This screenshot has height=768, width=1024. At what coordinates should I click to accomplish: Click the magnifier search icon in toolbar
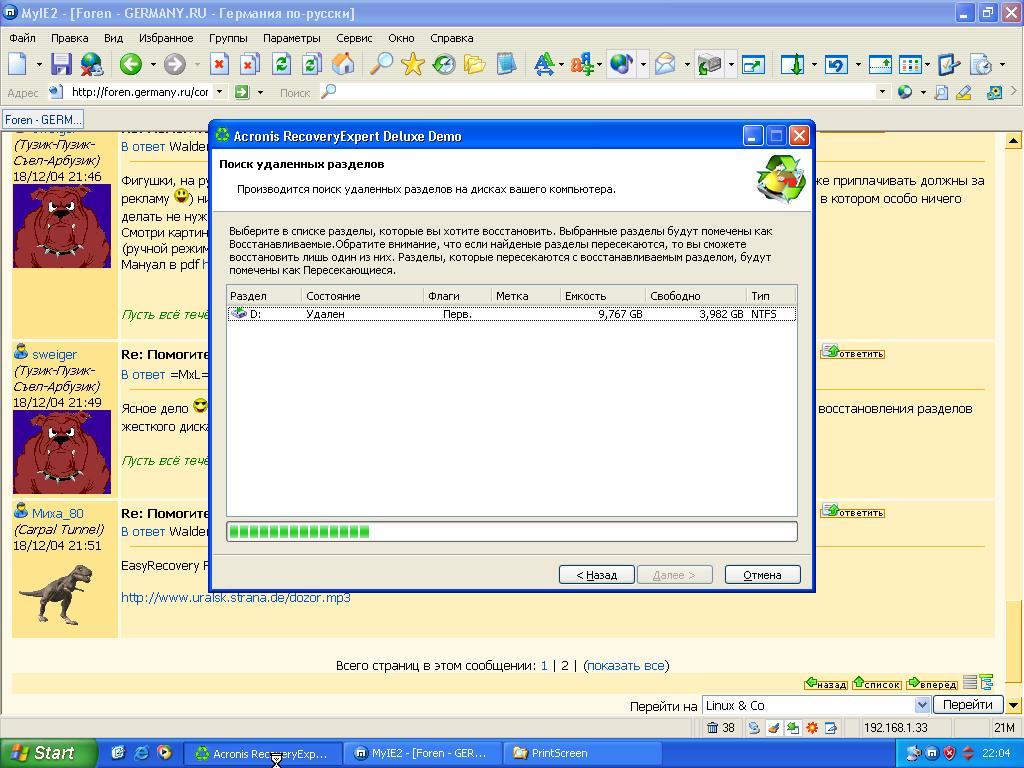point(381,64)
